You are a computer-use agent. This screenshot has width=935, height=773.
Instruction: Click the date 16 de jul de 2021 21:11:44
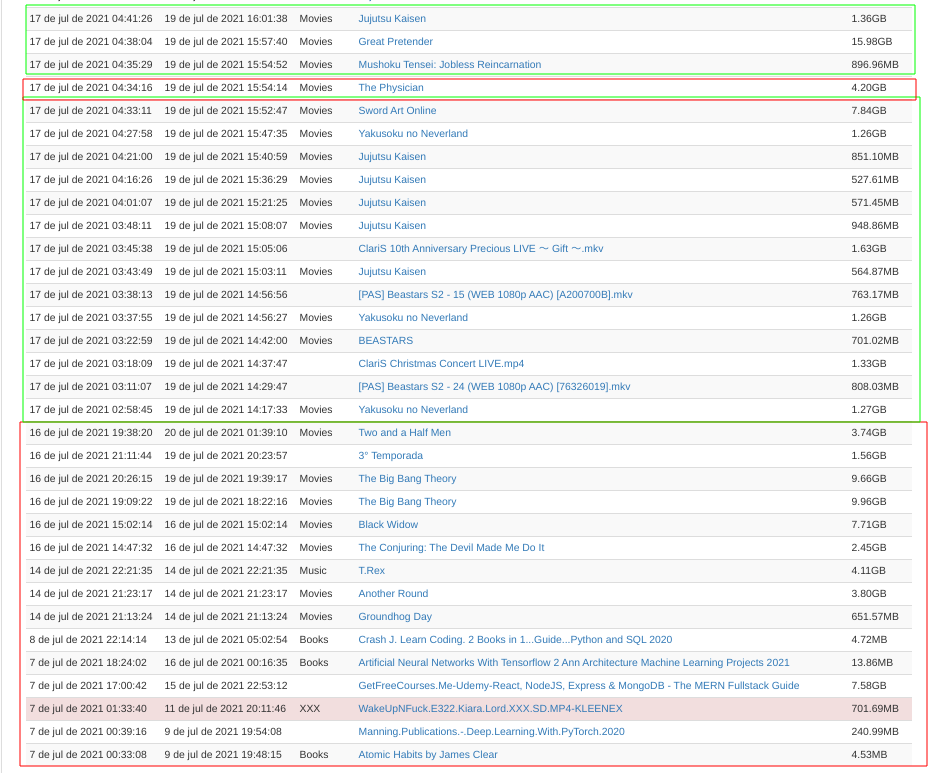click(x=91, y=456)
